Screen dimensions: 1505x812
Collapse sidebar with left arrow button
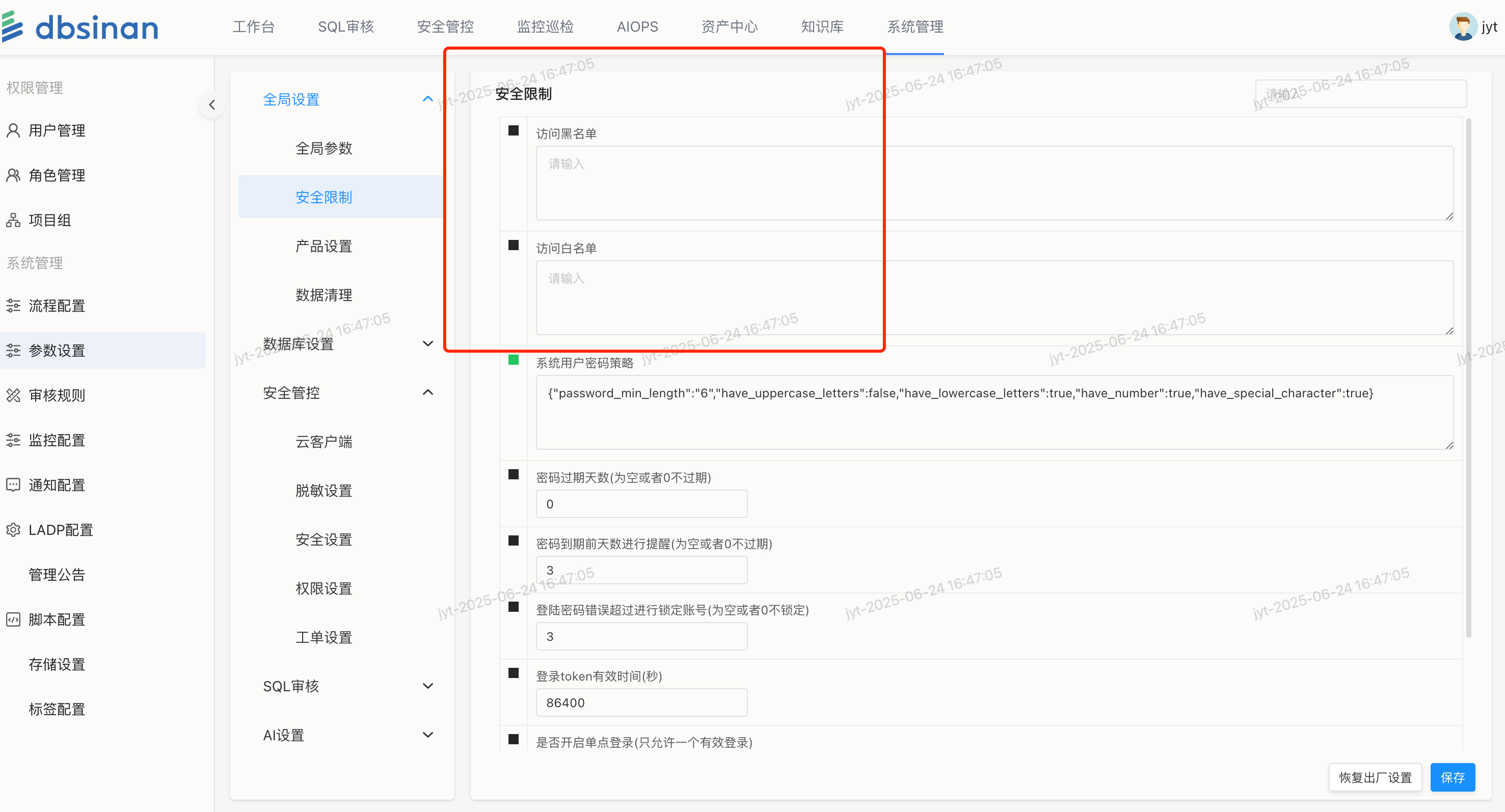click(212, 104)
